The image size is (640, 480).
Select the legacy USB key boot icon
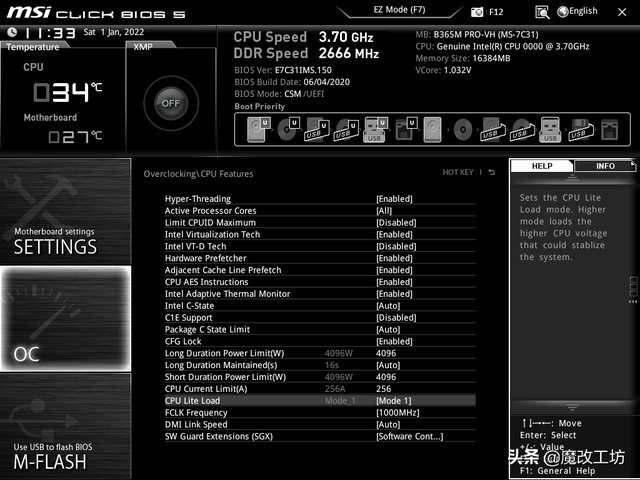pos(550,129)
